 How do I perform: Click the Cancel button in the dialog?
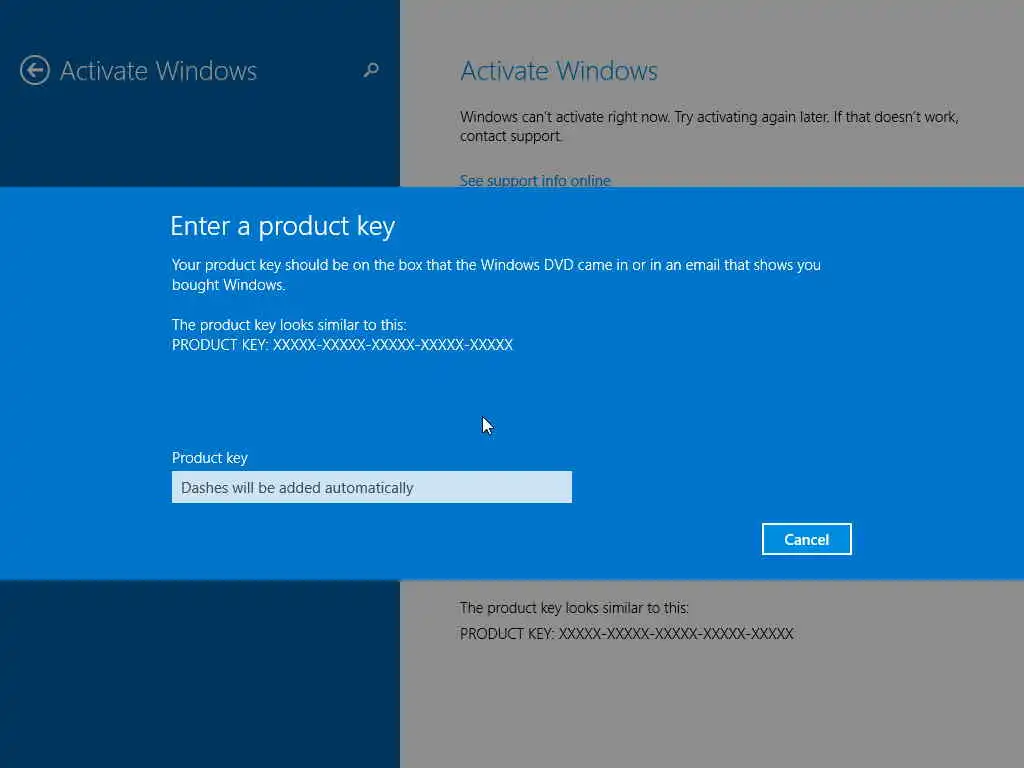coord(807,539)
